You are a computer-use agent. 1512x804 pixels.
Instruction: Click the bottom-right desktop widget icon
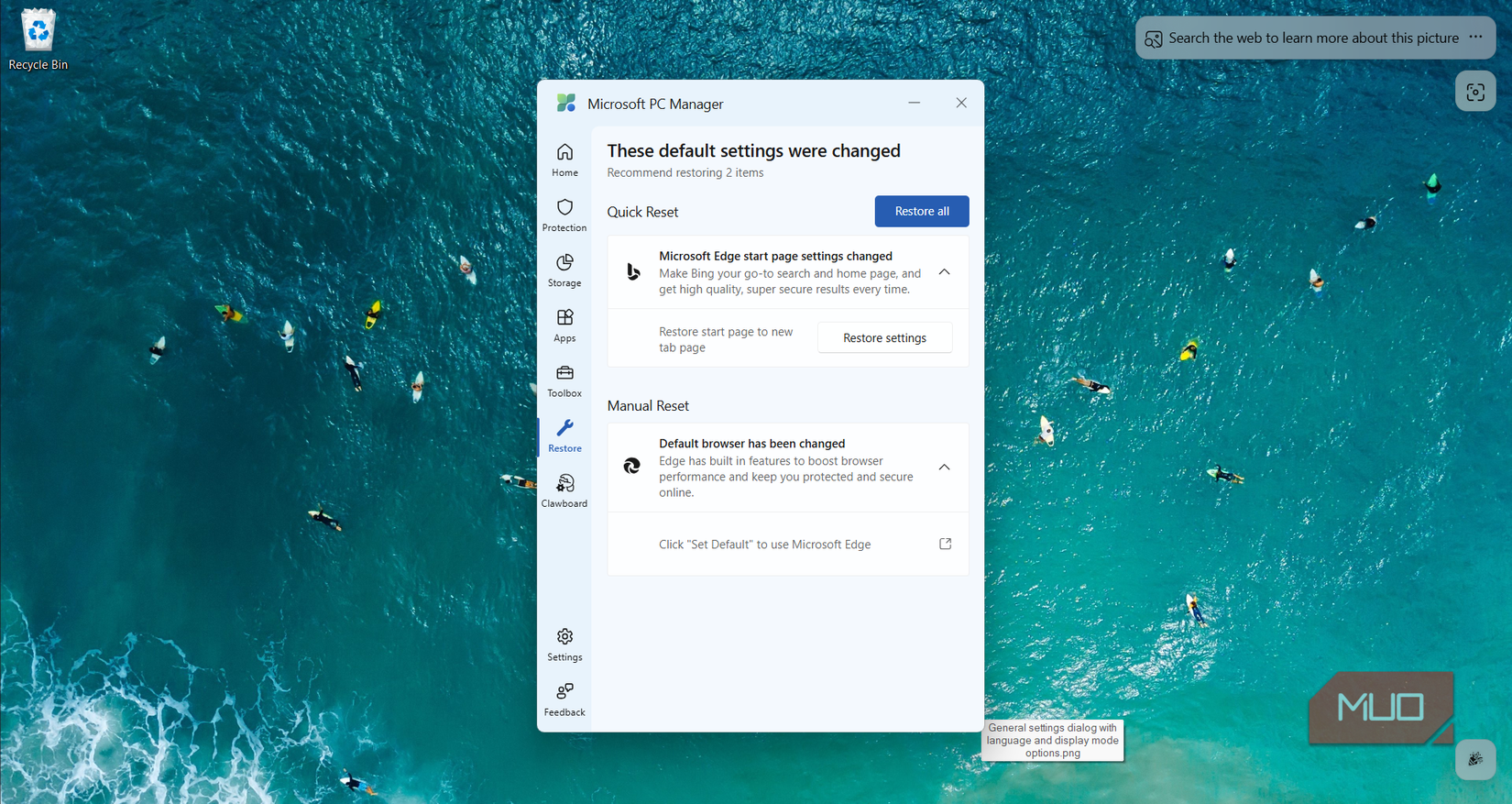(1475, 759)
